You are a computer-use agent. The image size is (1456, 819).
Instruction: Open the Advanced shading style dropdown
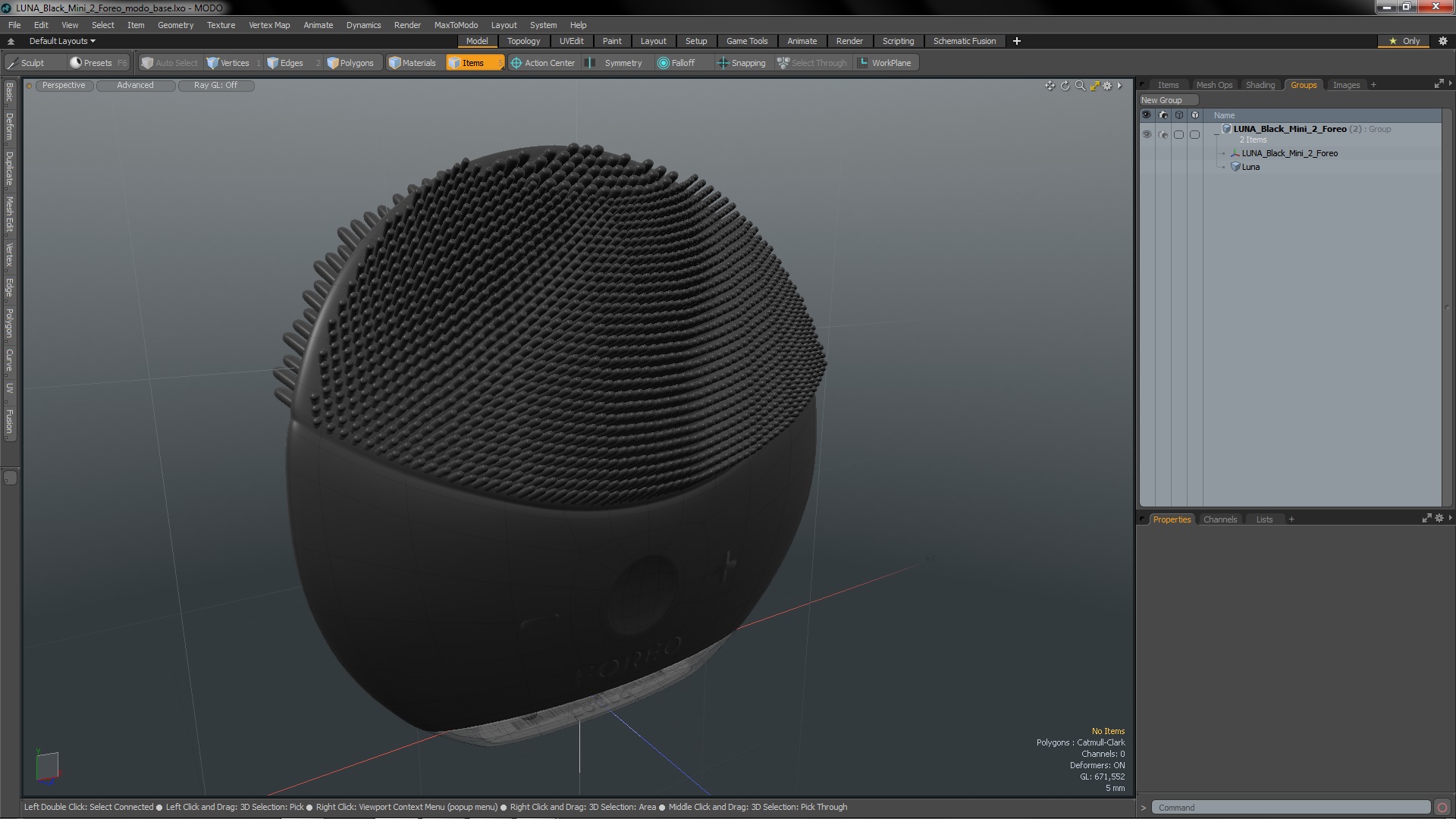click(135, 85)
